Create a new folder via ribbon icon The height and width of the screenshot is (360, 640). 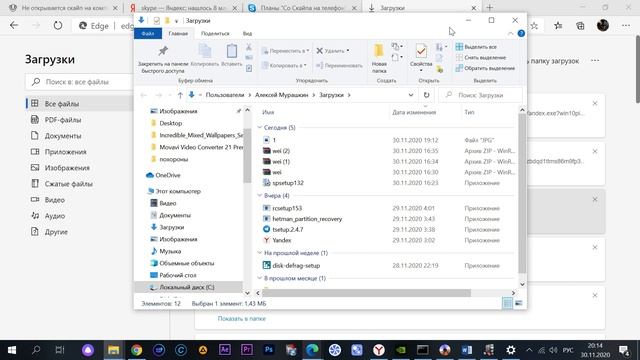point(379,51)
